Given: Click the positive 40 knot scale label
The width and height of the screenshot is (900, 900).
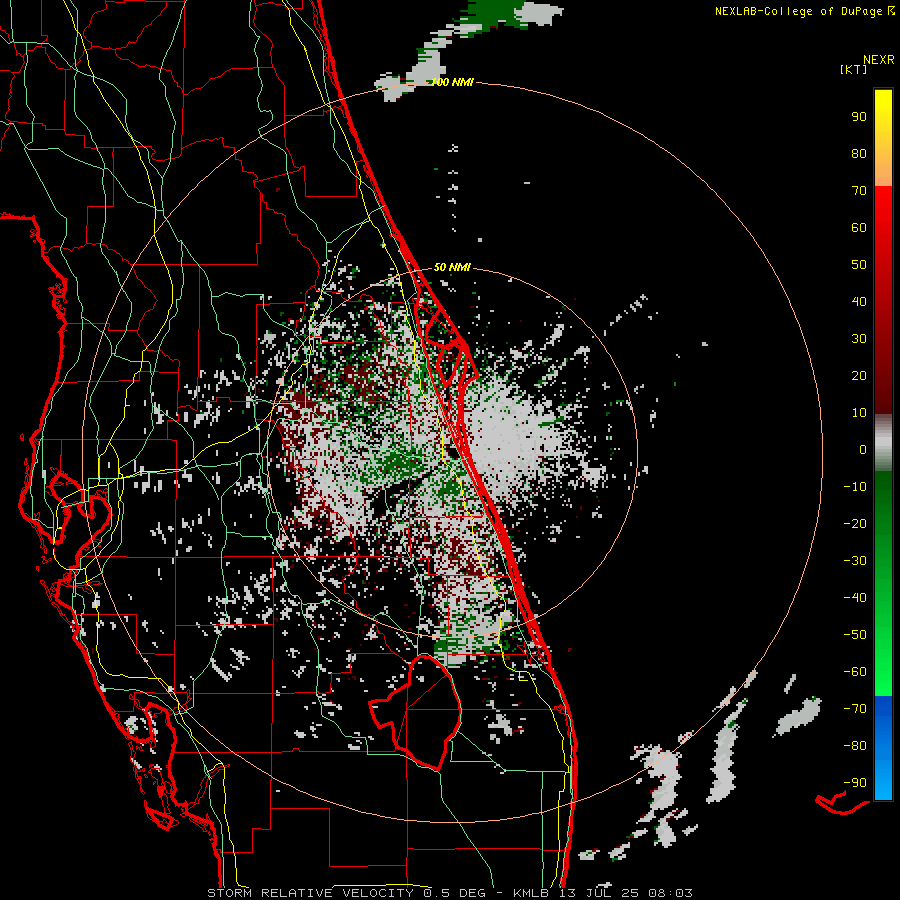Looking at the screenshot, I should coord(859,301).
